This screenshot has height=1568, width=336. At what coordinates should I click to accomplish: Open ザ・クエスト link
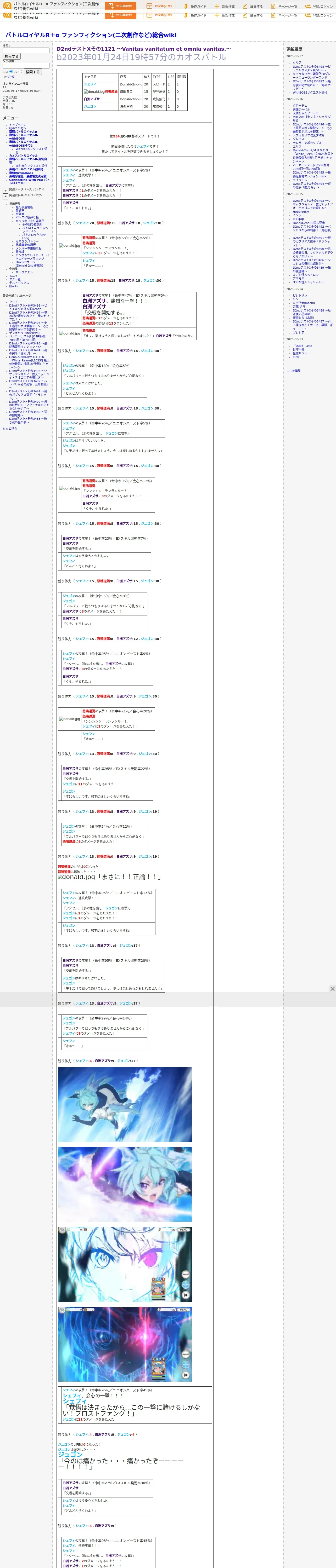24,272
